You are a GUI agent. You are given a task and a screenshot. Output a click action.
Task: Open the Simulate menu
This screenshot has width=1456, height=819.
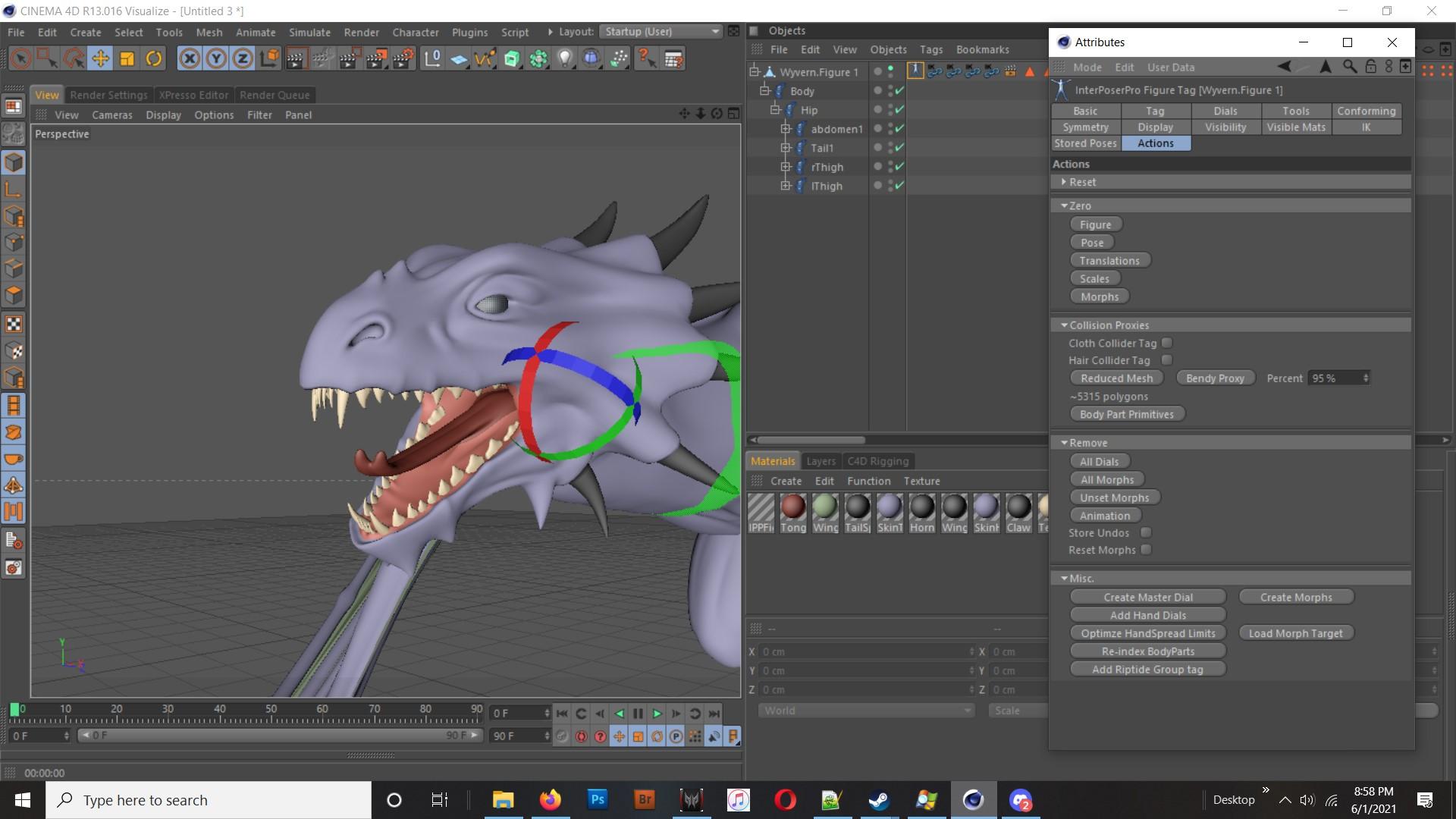[x=309, y=32]
